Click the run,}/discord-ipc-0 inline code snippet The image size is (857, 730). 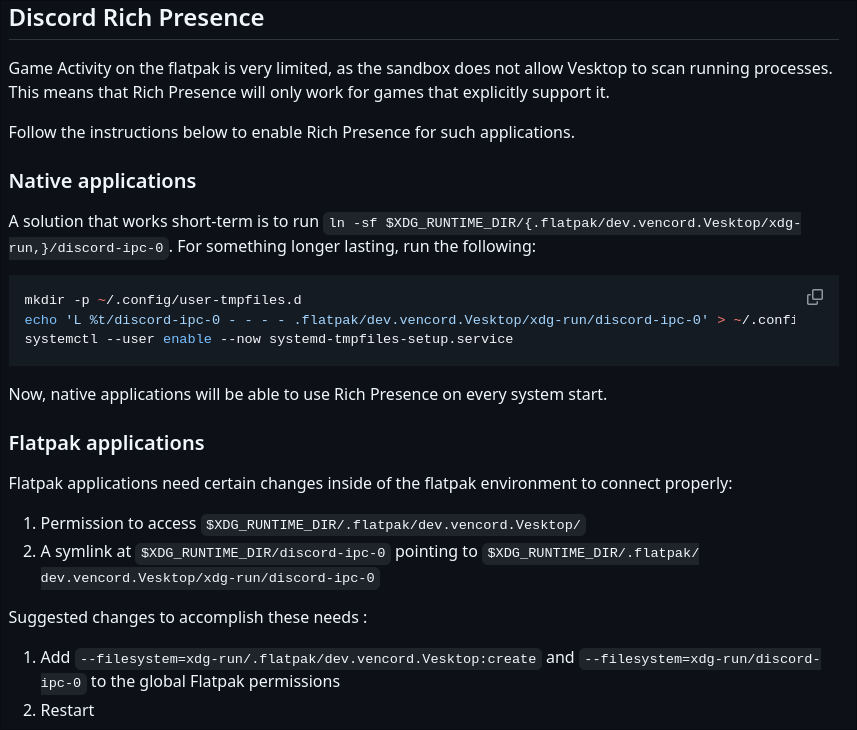89,248
